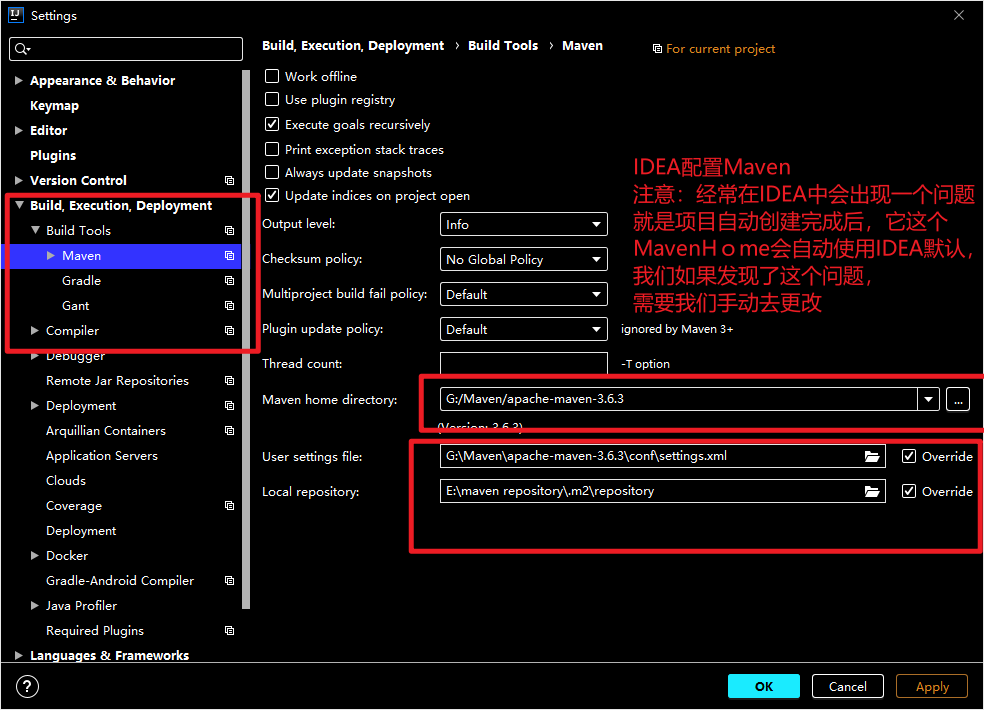Open the Output level dropdown
The width and height of the screenshot is (984, 710).
coord(523,224)
